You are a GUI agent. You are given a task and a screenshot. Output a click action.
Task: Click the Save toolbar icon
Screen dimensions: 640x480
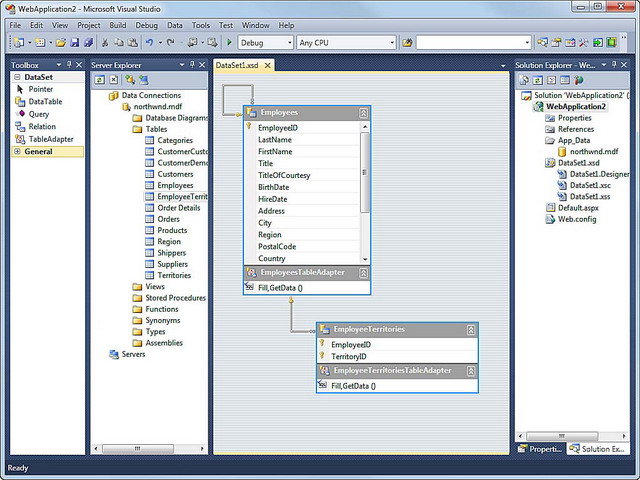[x=74, y=42]
